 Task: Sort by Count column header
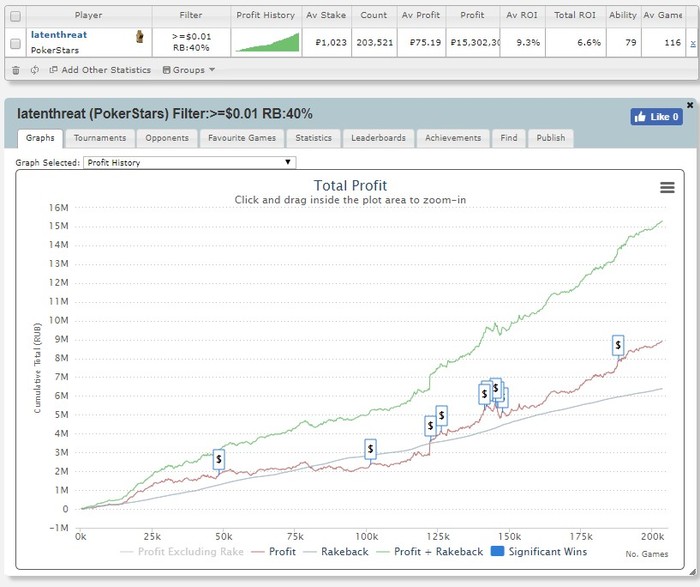(x=374, y=15)
